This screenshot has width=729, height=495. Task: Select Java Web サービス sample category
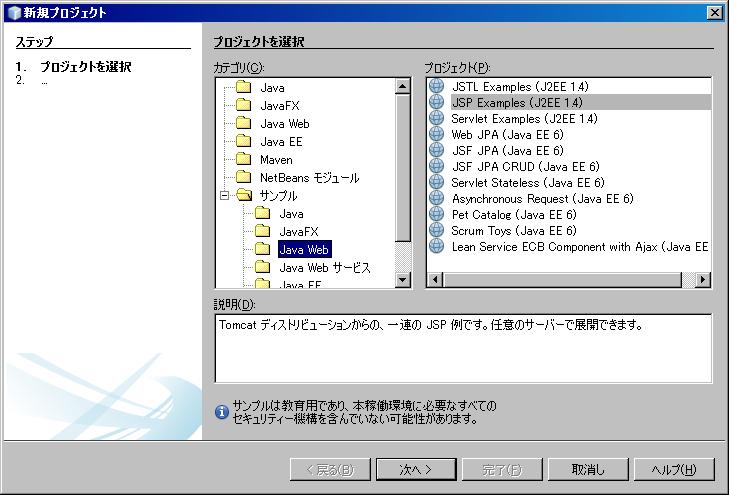tap(325, 268)
